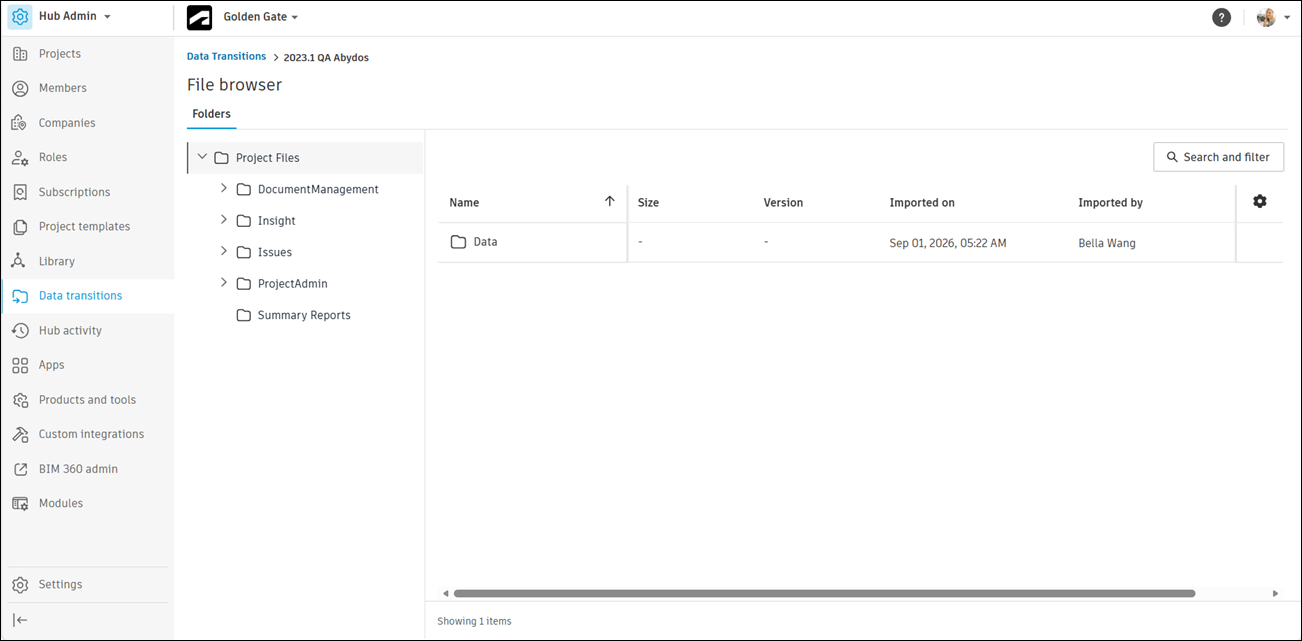
Task: Click the scrollbar left arrow
Action: [x=446, y=593]
